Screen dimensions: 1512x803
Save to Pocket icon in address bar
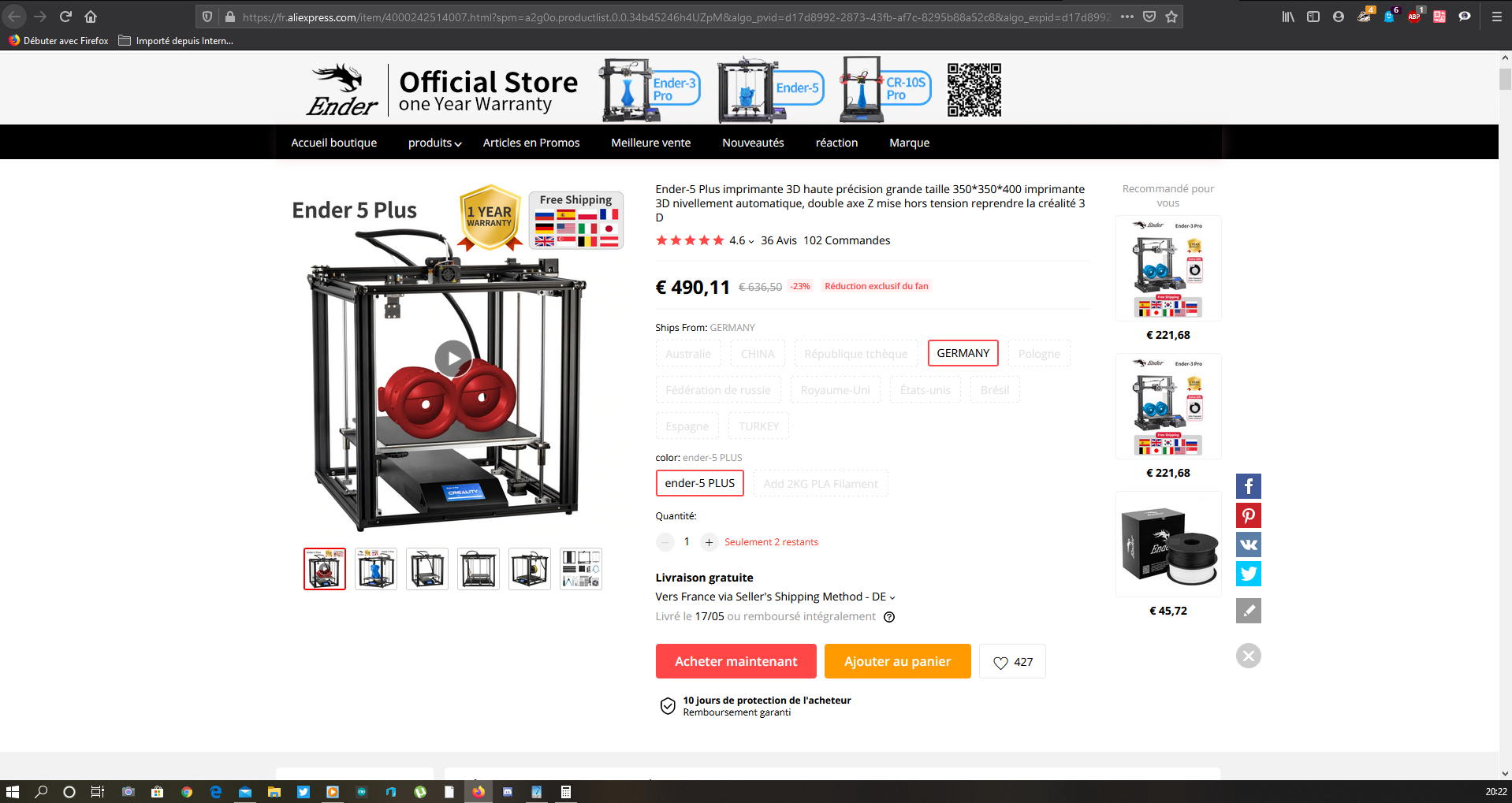click(1149, 17)
